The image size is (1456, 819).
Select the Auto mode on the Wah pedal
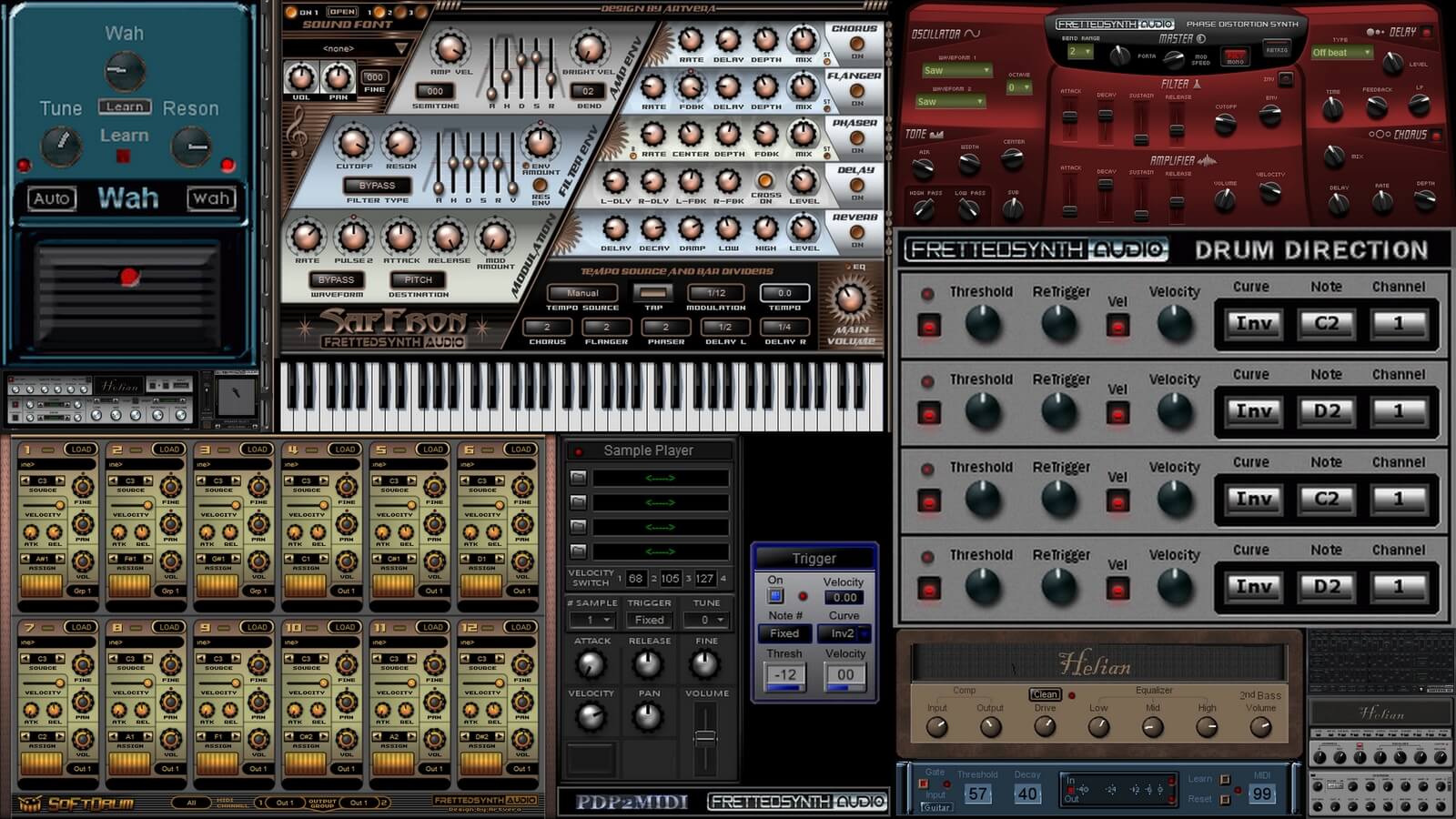pos(52,198)
